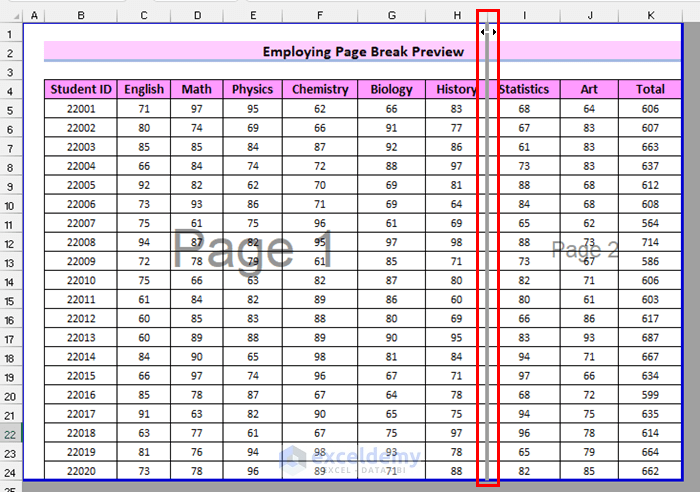Click the History score 60 for student 22011
The width and height of the screenshot is (700, 492).
pos(456,300)
